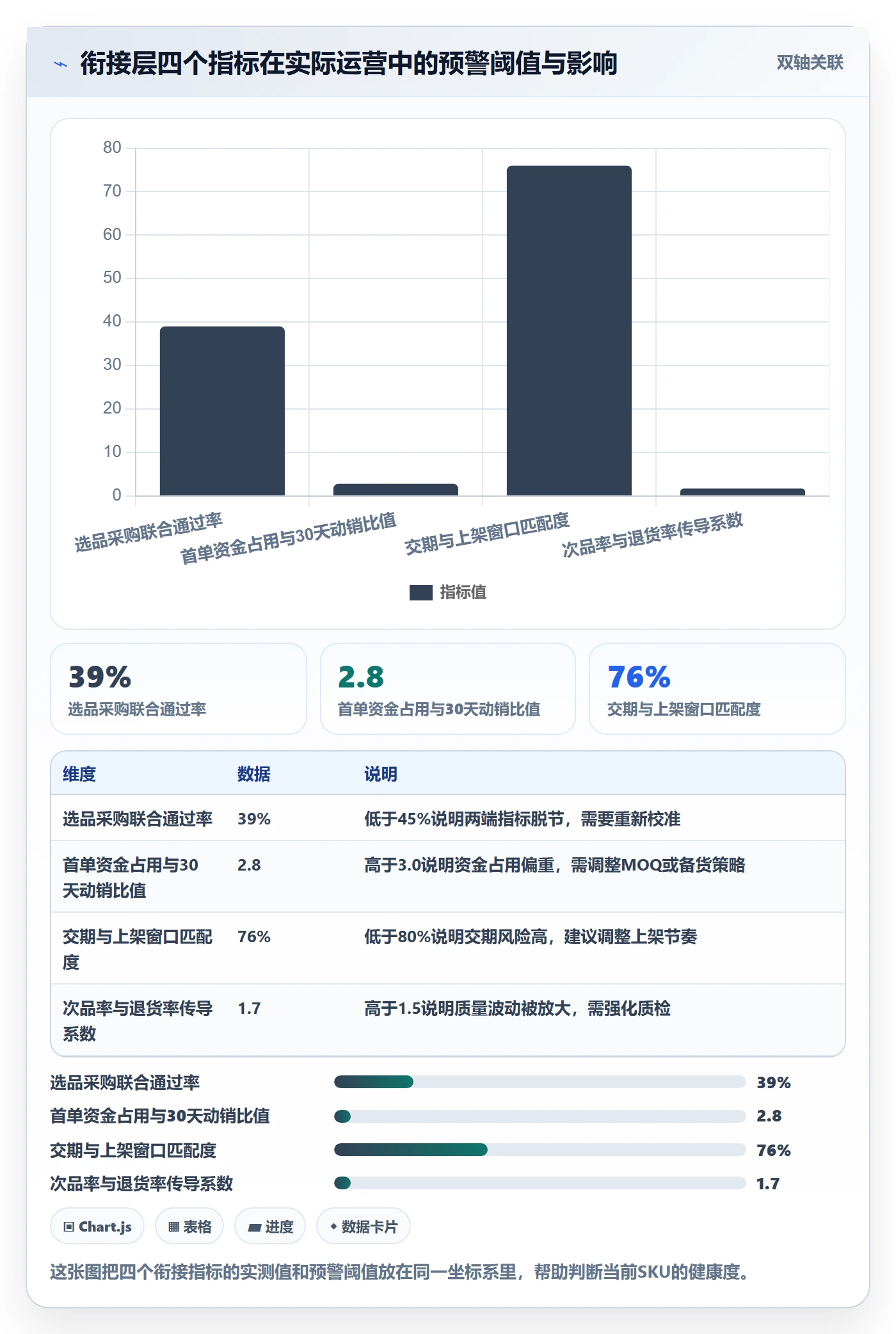Screen dimensions: 896x1334
Task: Click the footer description about SKU健康度
Action: (401, 1271)
